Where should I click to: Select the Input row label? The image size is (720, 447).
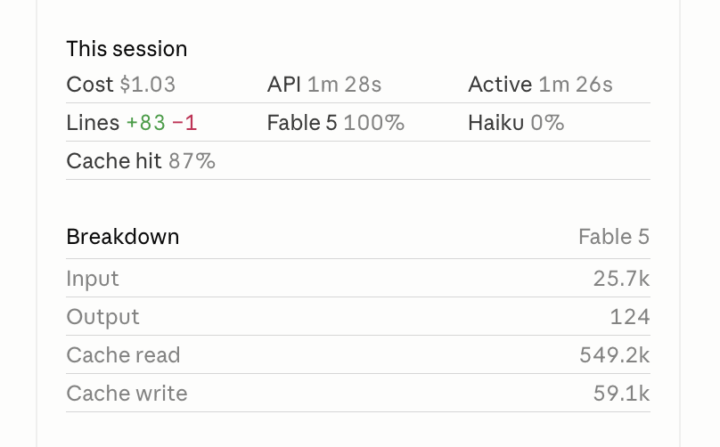92,278
